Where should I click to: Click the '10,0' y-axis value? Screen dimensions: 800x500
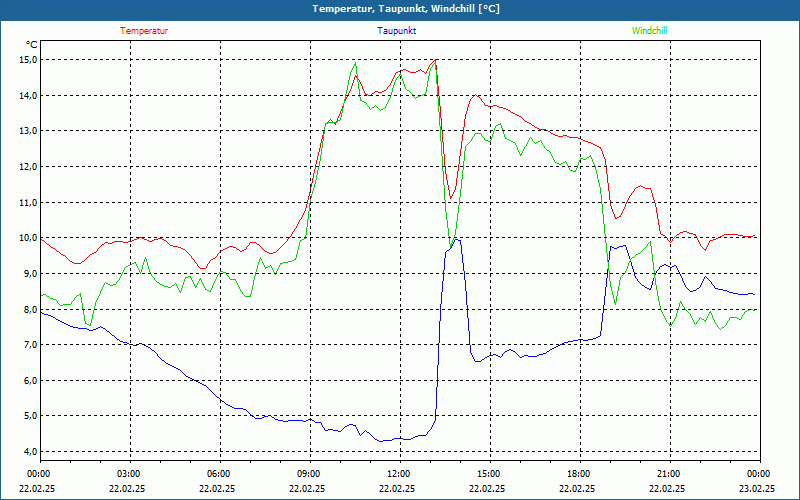[29, 238]
